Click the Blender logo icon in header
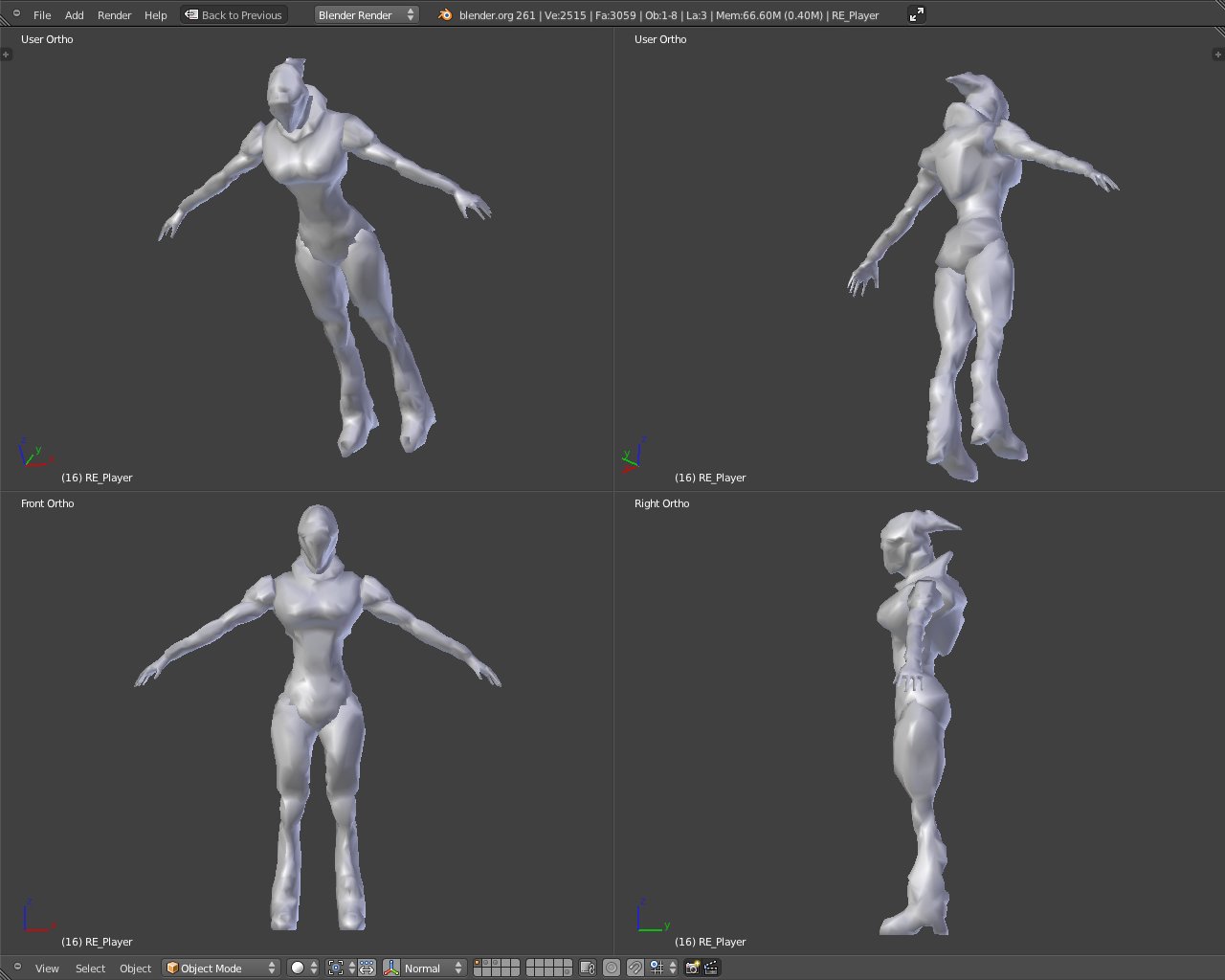The width and height of the screenshot is (1225, 980). [444, 14]
